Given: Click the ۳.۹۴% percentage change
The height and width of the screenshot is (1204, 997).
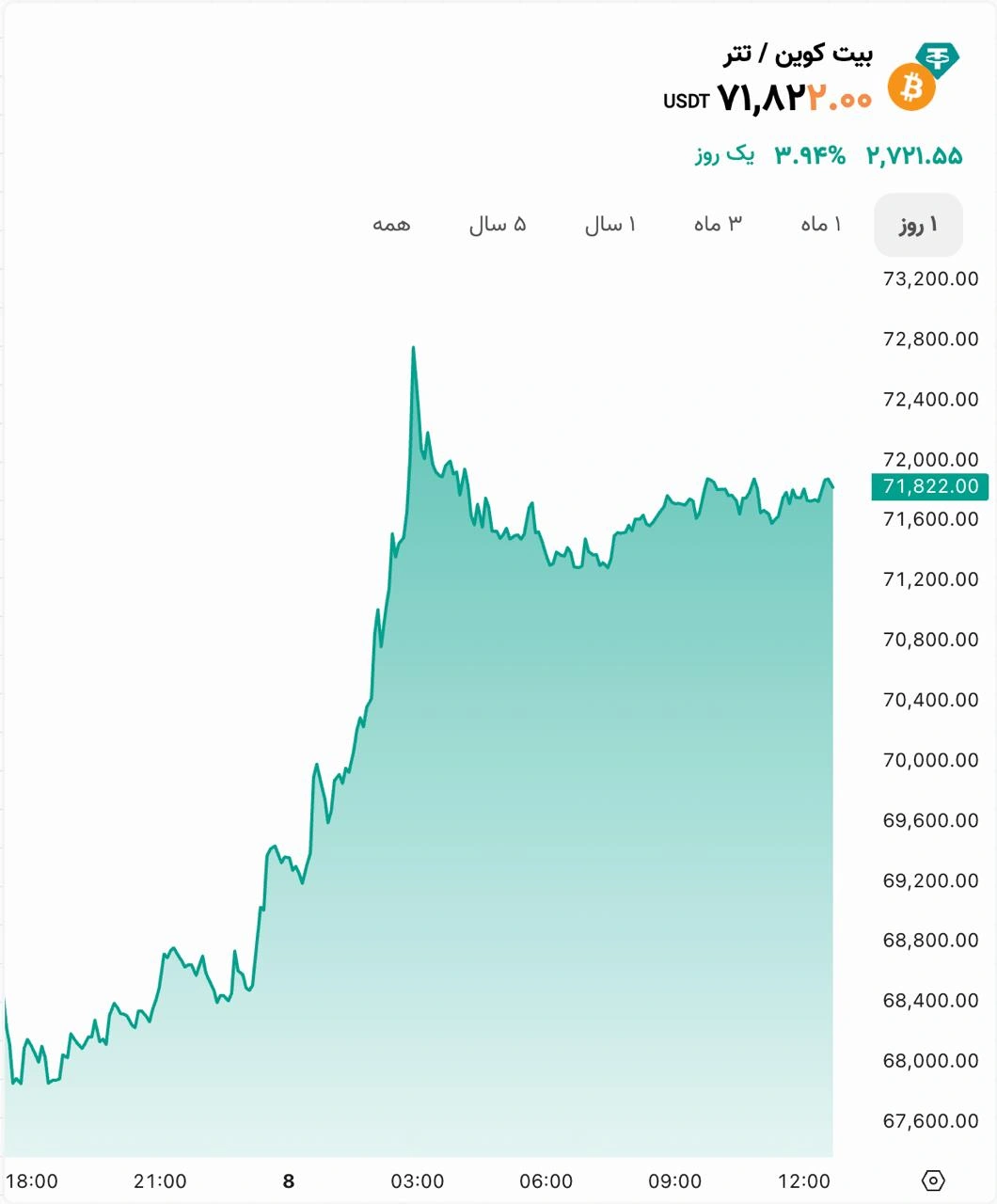Looking at the screenshot, I should tap(810, 156).
